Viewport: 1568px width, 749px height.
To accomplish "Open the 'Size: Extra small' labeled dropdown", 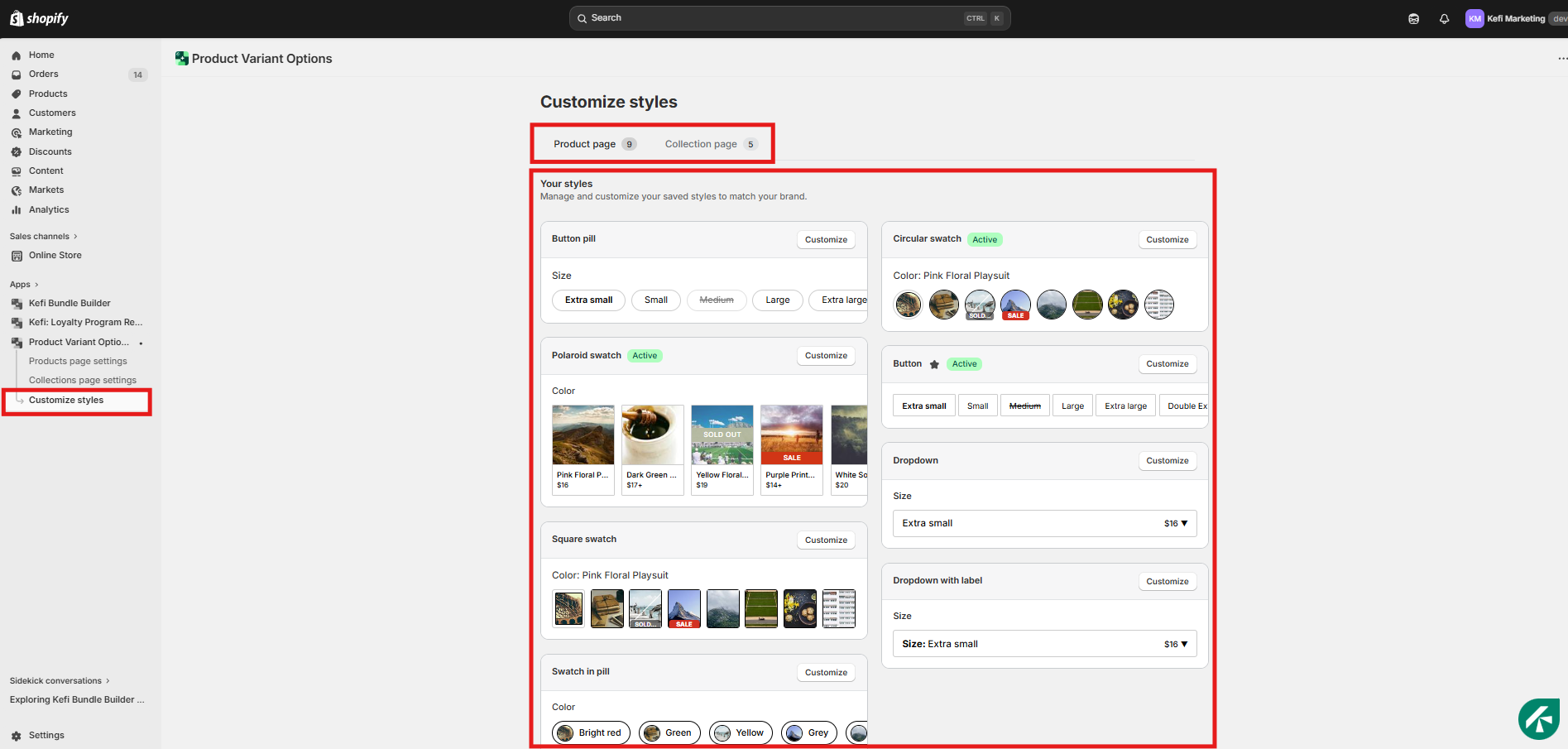I will point(1044,644).
